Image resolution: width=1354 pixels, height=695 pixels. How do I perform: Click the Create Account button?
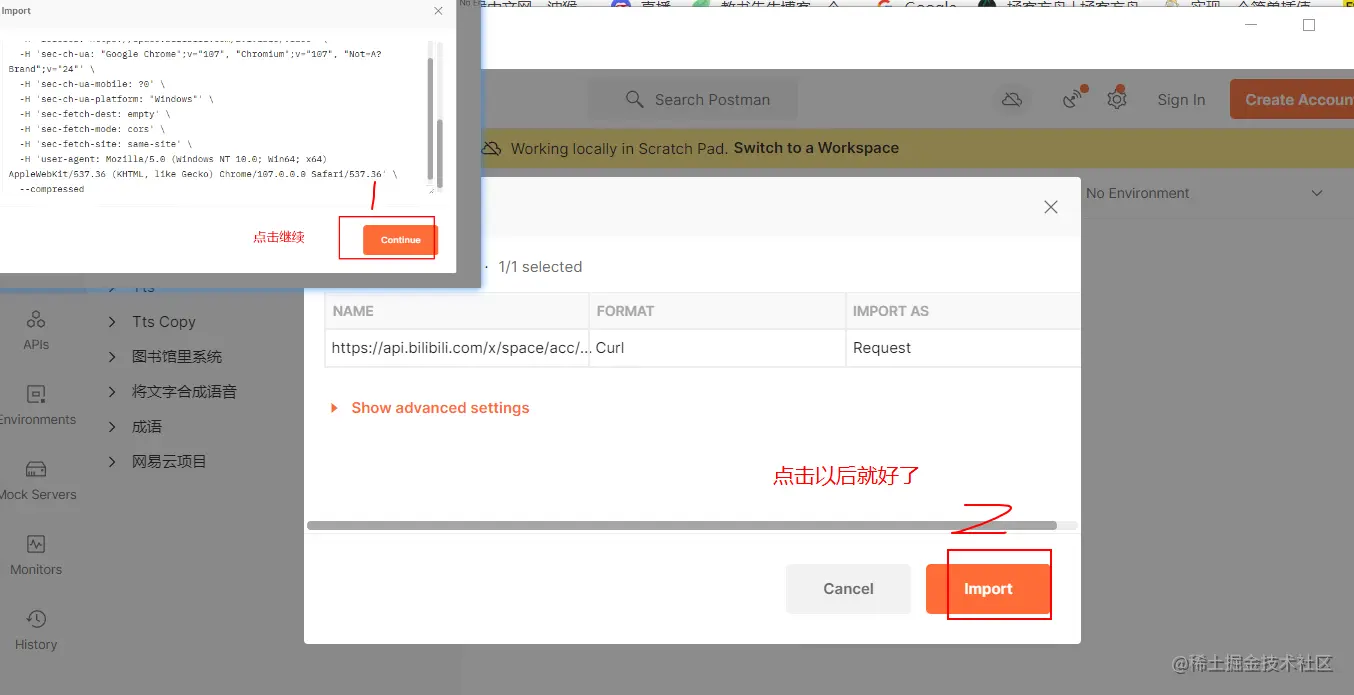[1292, 100]
